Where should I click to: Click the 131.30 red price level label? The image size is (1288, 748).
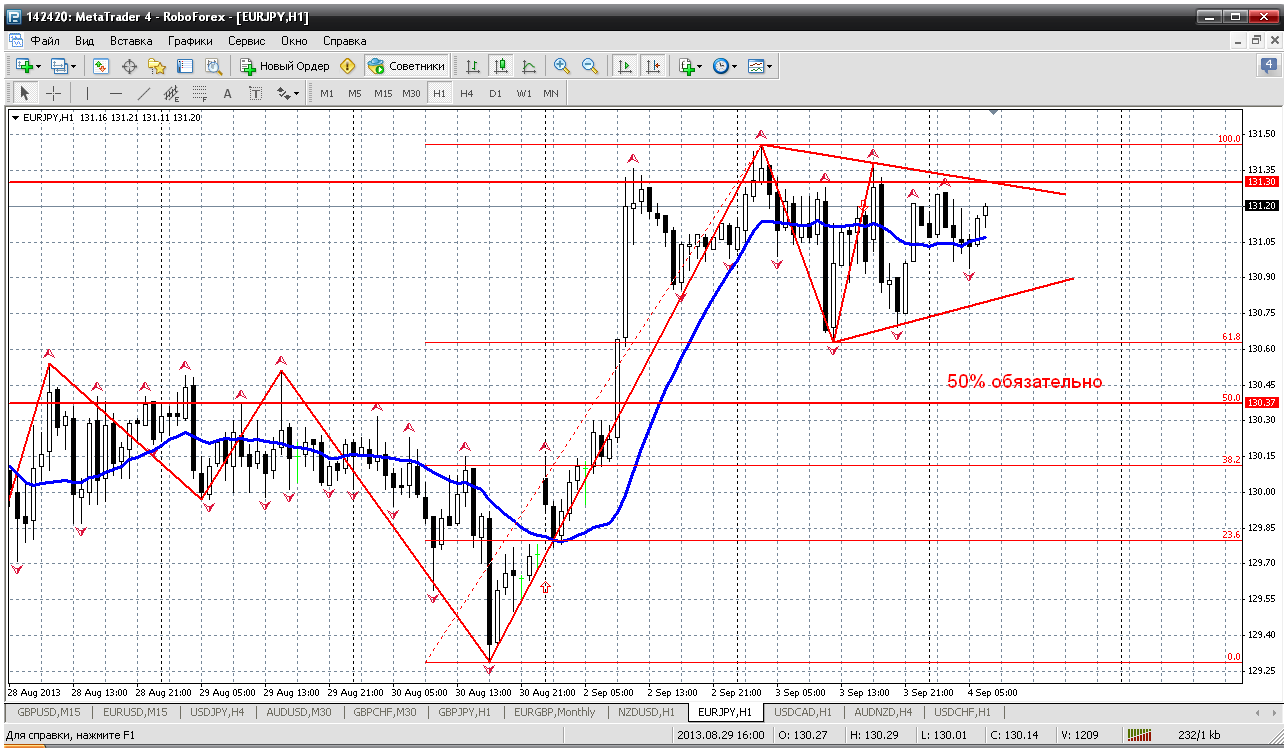1261,182
